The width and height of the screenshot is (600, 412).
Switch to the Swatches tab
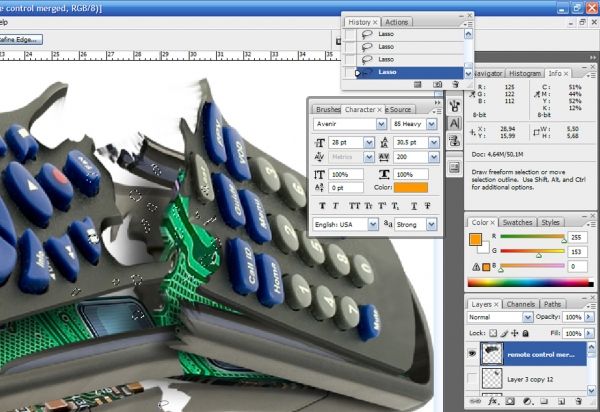point(517,222)
